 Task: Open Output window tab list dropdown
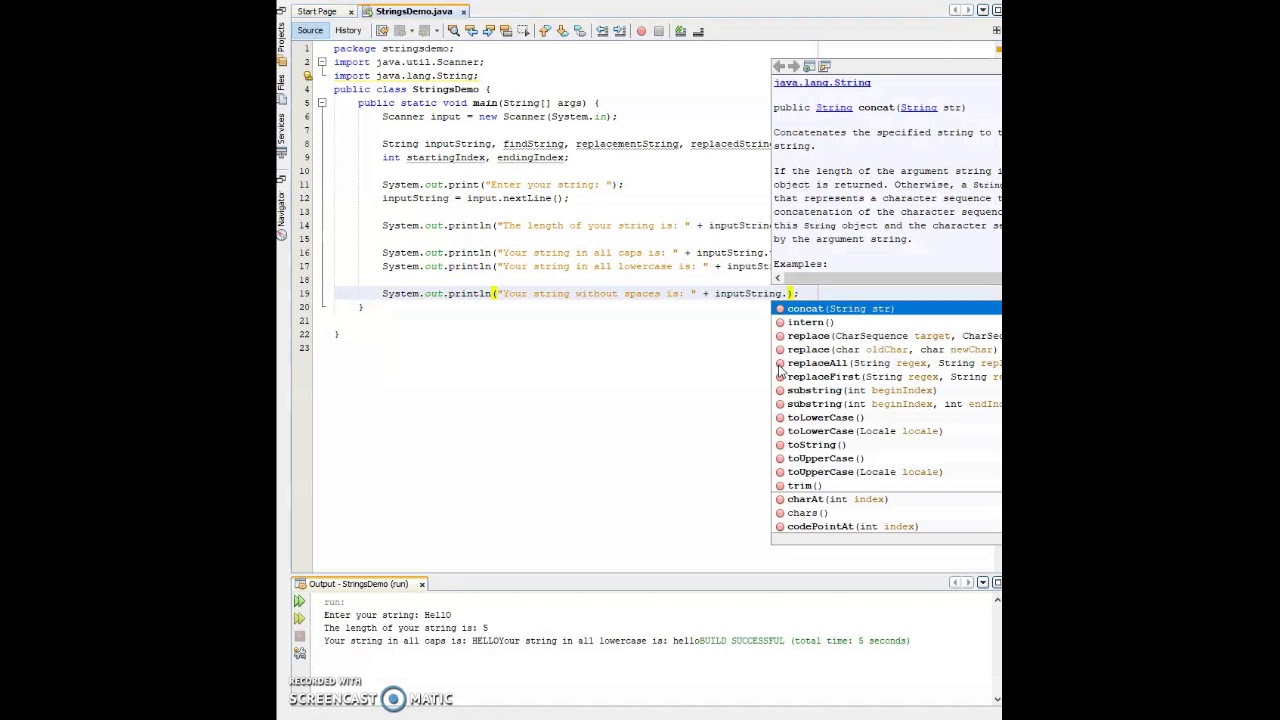click(x=983, y=582)
